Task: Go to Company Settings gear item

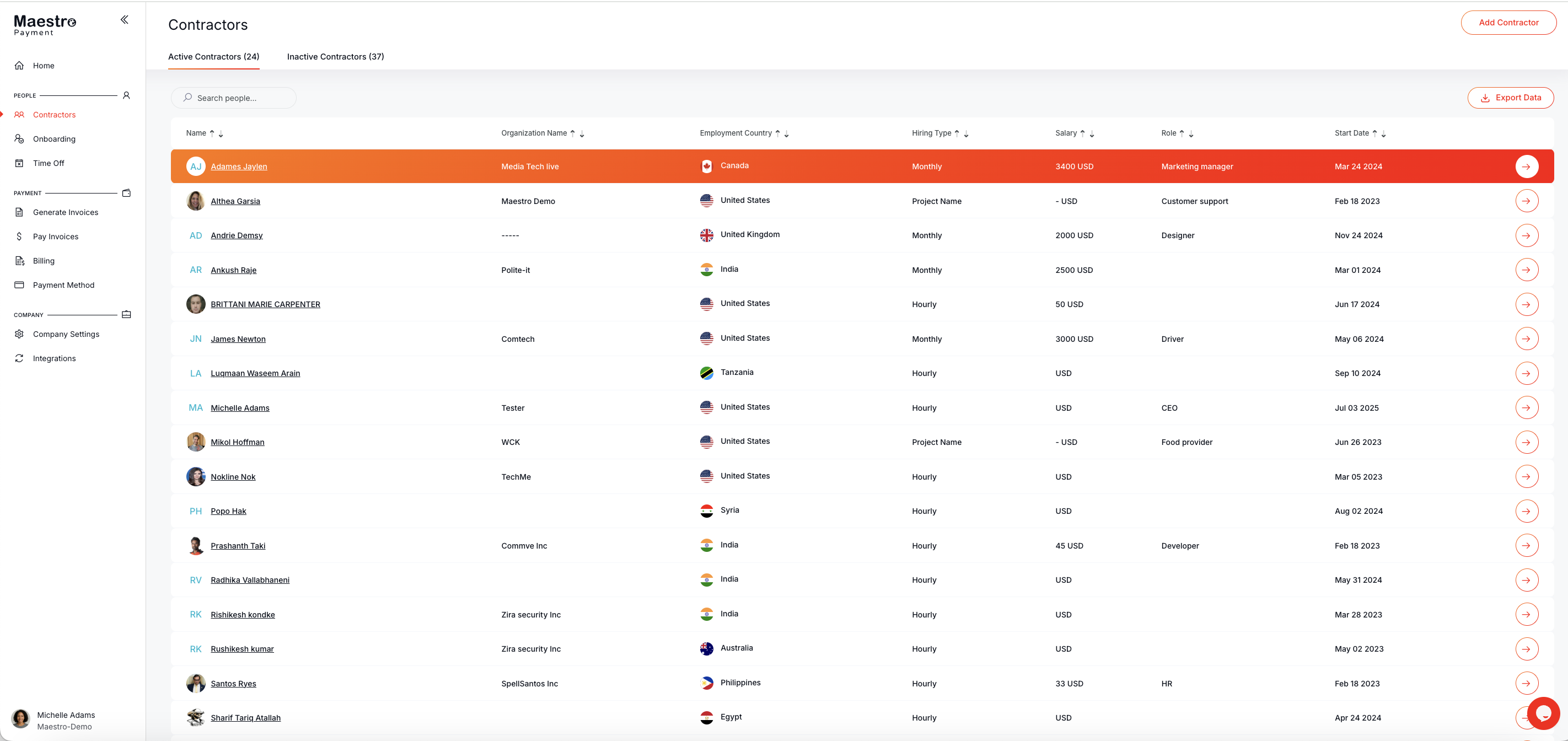Action: tap(66, 334)
